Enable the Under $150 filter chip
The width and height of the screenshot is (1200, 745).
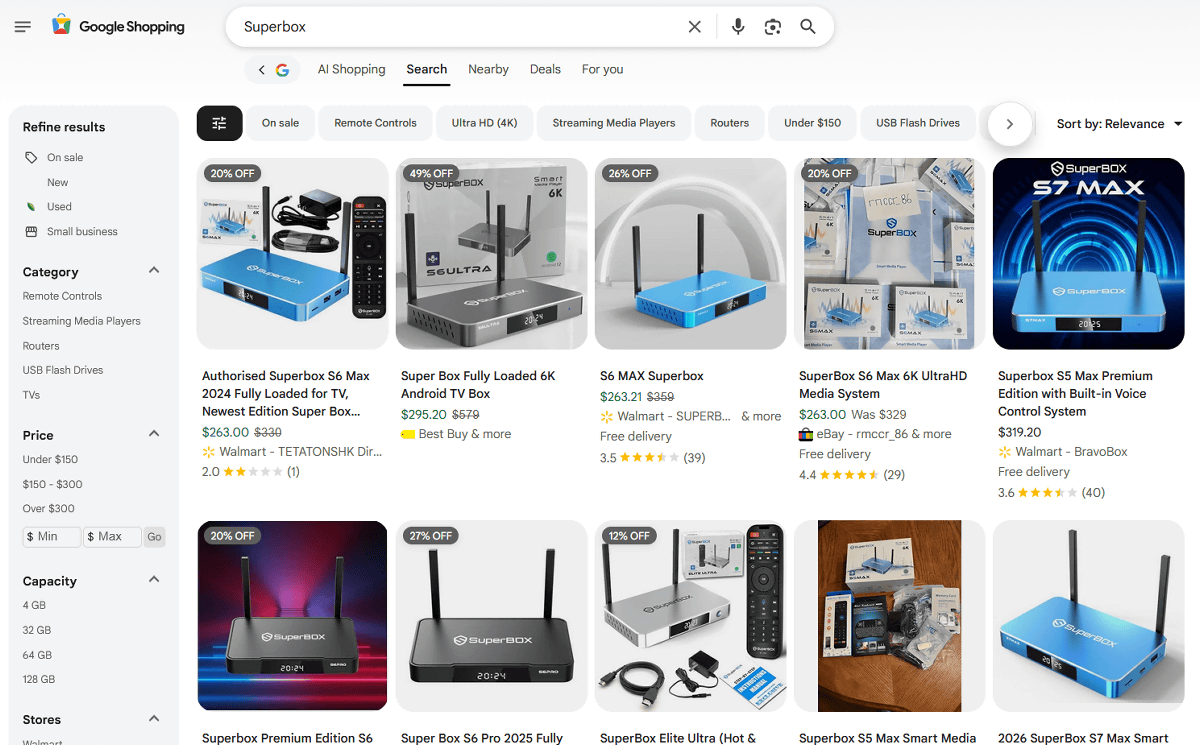coord(812,123)
